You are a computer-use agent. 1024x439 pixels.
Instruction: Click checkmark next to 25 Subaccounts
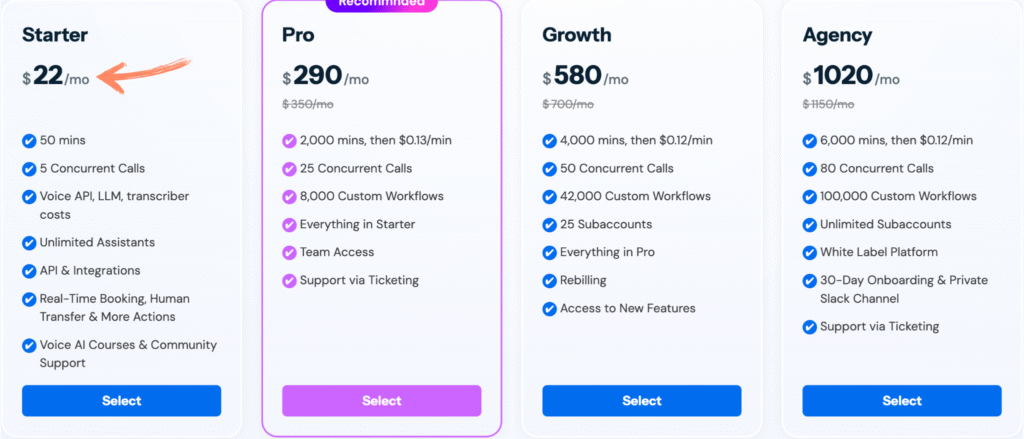549,225
